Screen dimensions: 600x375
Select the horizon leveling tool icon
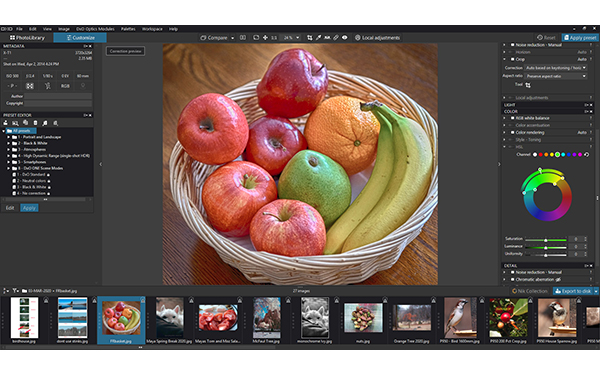click(327, 38)
